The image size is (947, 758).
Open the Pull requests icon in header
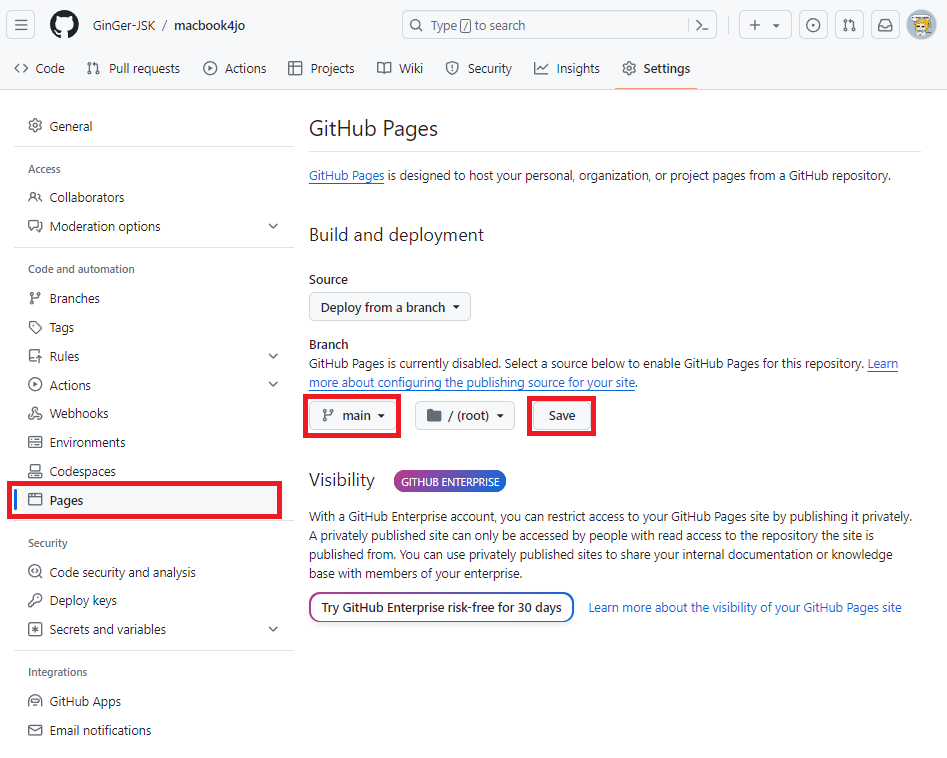point(849,25)
